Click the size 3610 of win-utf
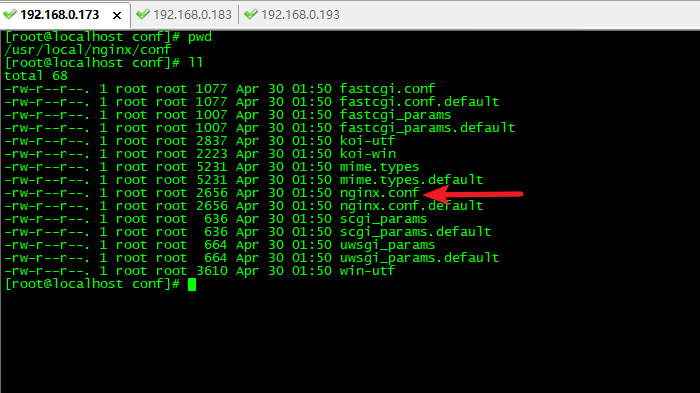The height and width of the screenshot is (393, 700). pos(212,271)
